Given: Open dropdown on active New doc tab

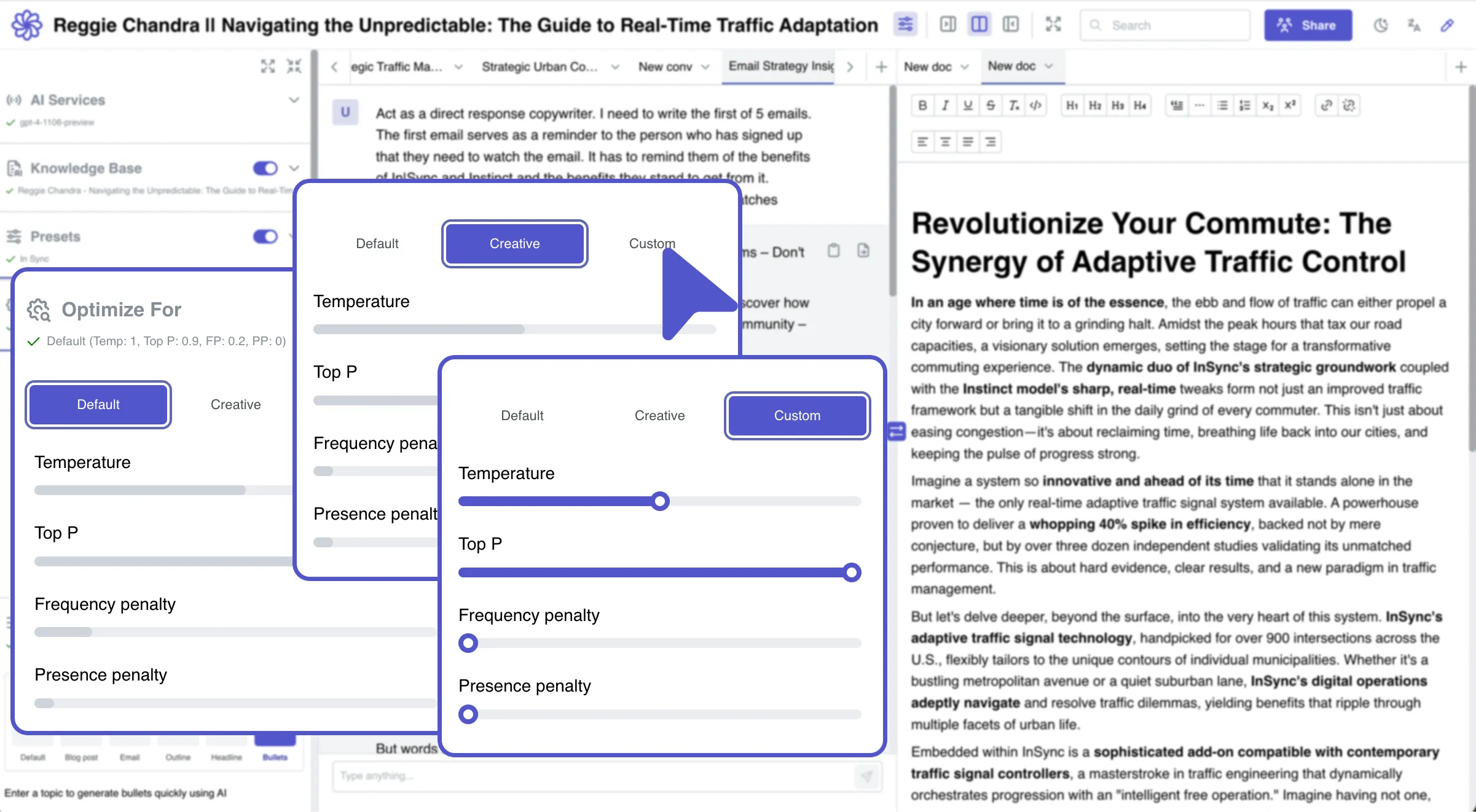Looking at the screenshot, I should pos(1049,66).
